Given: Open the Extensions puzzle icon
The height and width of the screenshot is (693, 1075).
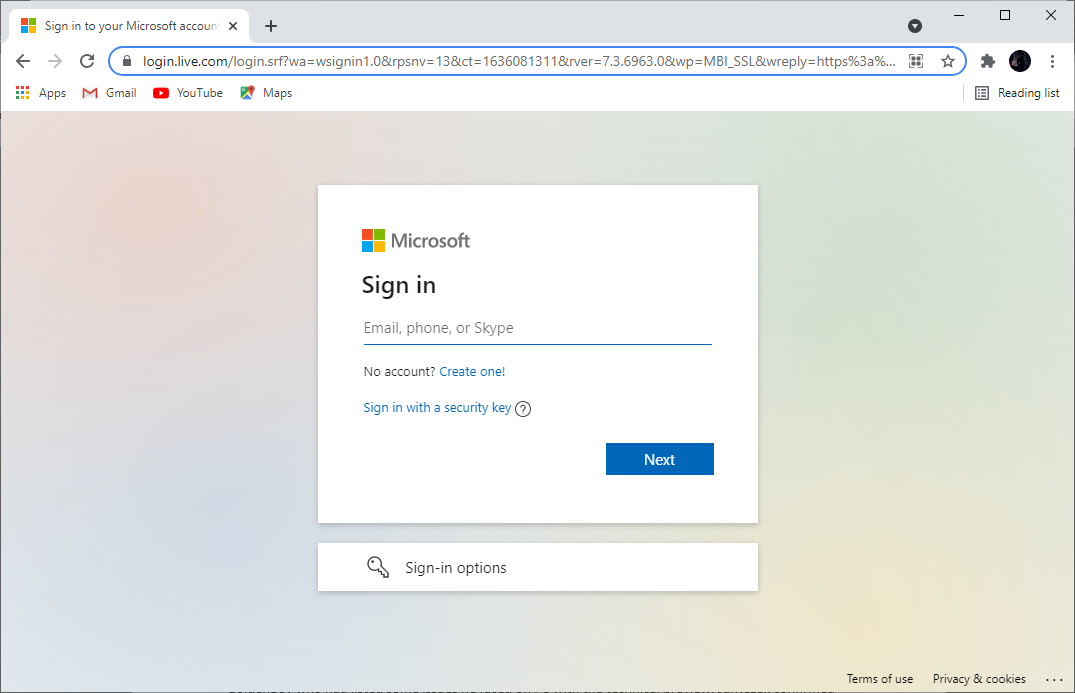Looking at the screenshot, I should 987,61.
